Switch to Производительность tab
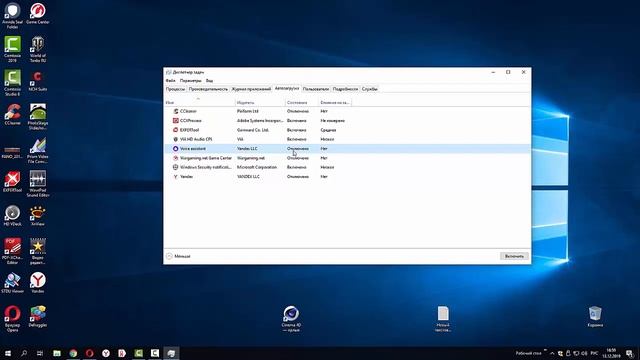640x360 pixels. tap(208, 89)
